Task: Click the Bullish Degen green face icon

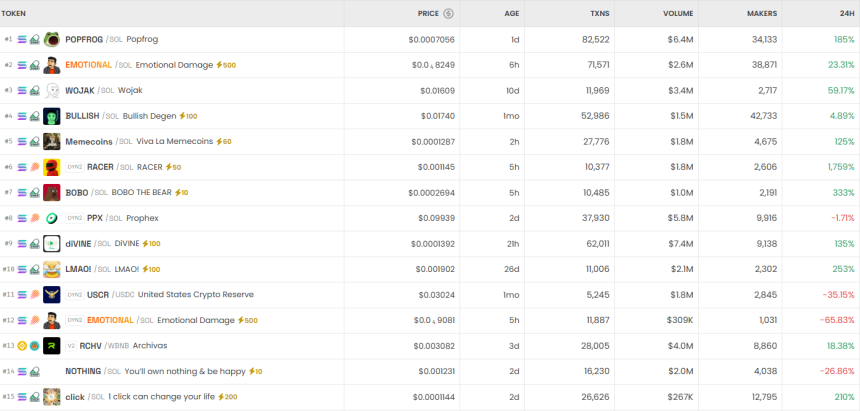Action: tap(52, 116)
